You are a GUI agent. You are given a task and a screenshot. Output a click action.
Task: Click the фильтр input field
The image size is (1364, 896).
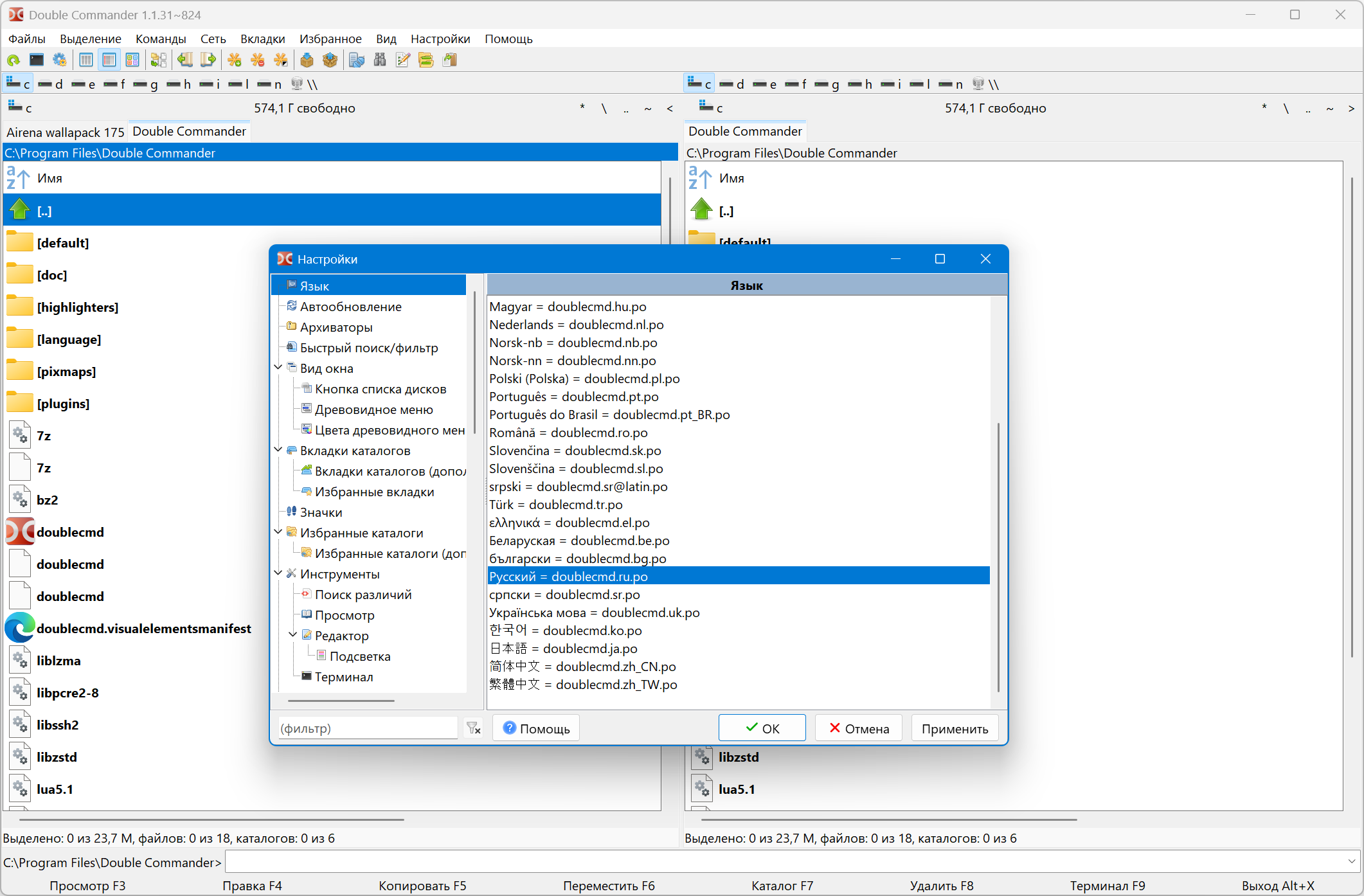(367, 728)
